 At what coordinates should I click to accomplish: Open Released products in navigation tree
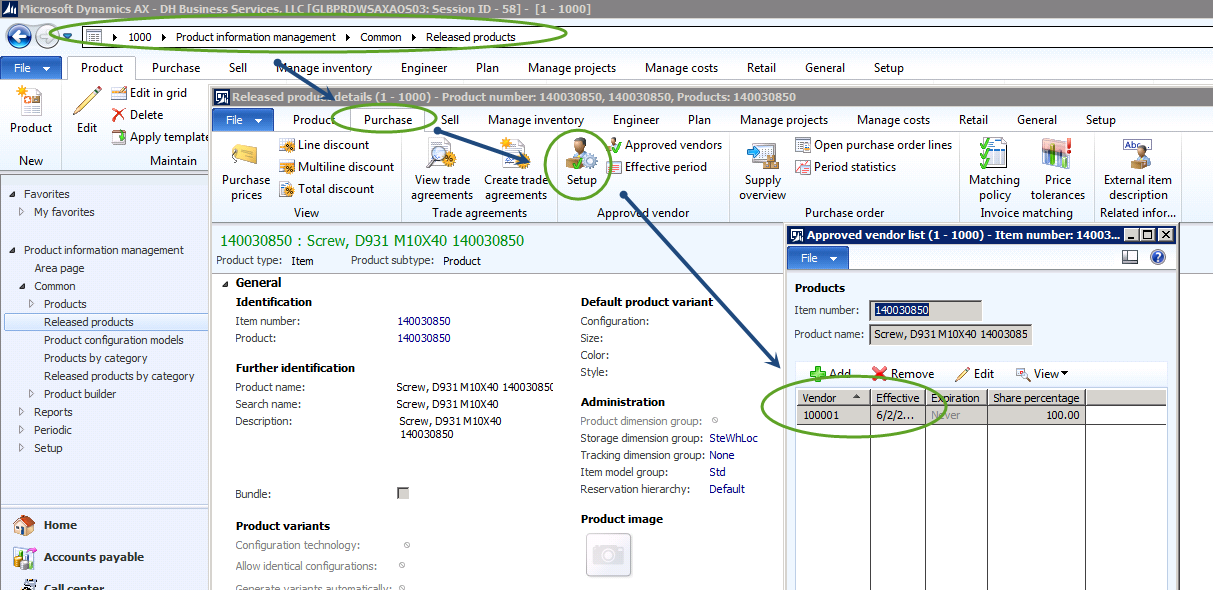coord(89,322)
